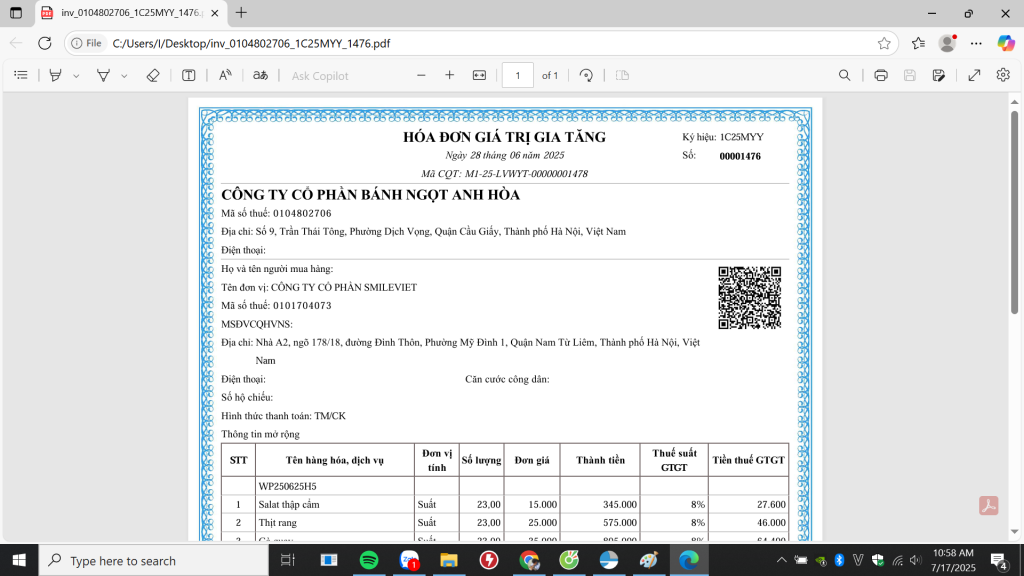View site information via File badge
The width and height of the screenshot is (1024, 576).
tap(87, 43)
